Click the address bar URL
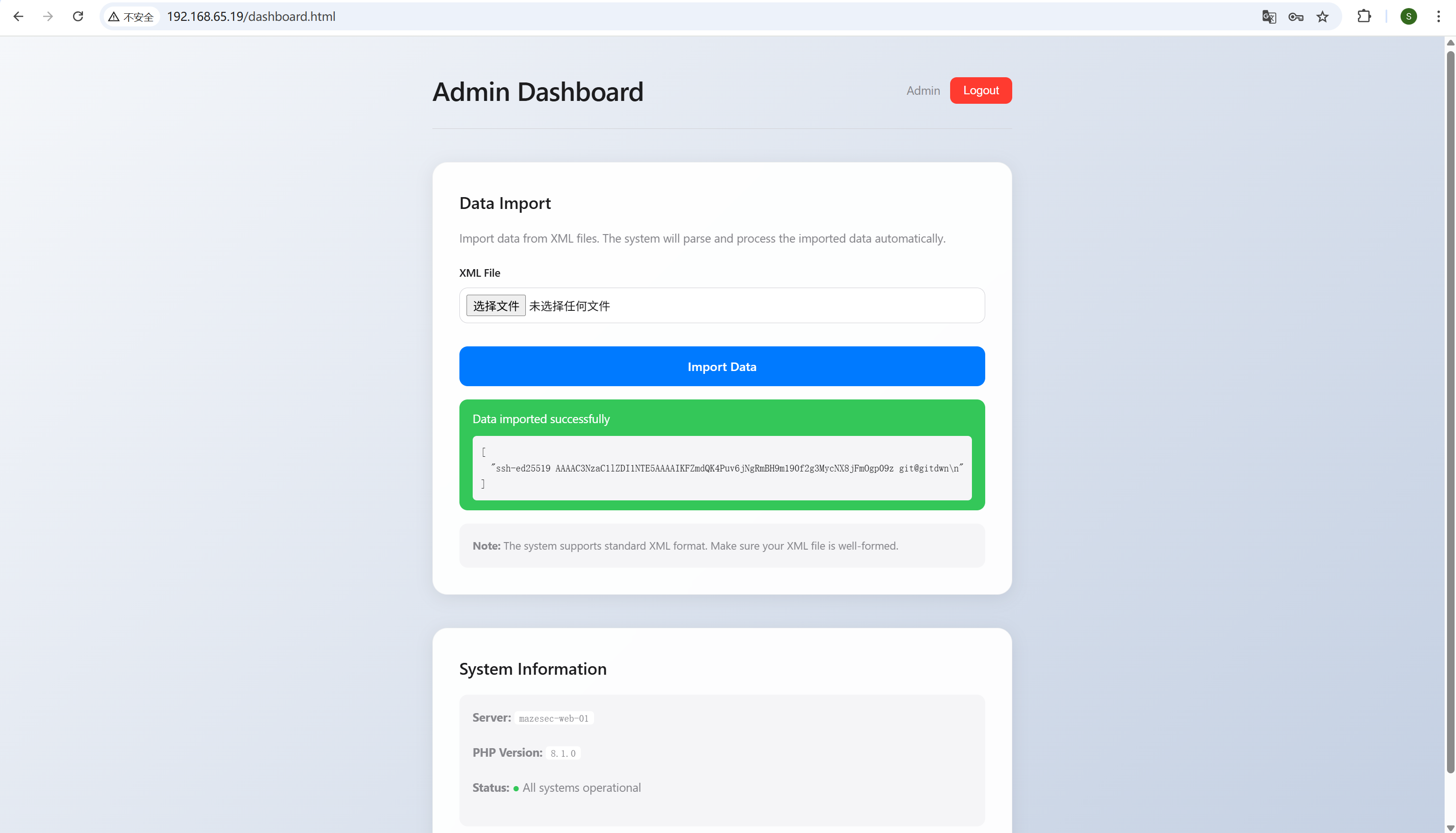 pyautogui.click(x=251, y=17)
